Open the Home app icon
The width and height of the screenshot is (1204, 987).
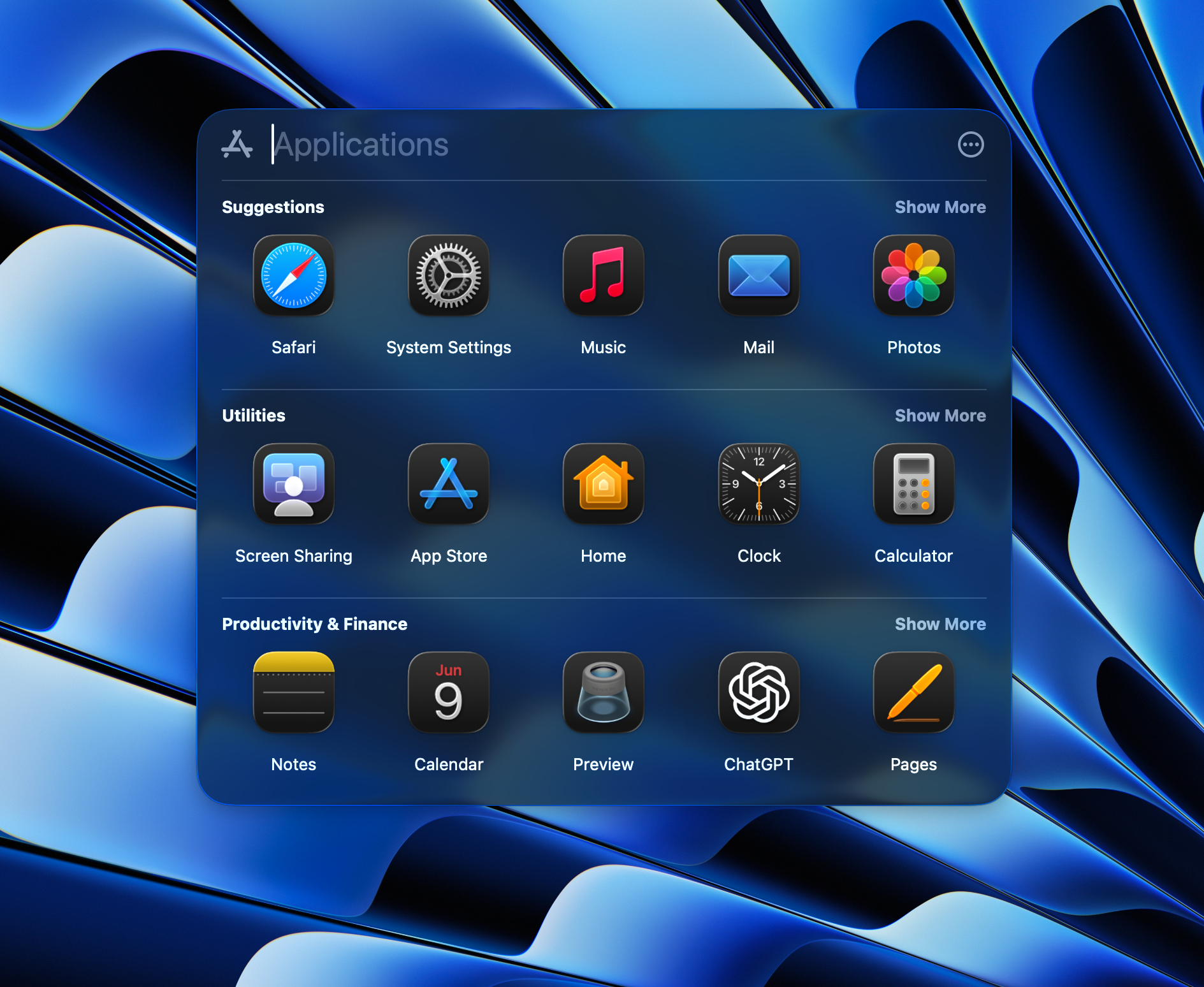click(604, 484)
